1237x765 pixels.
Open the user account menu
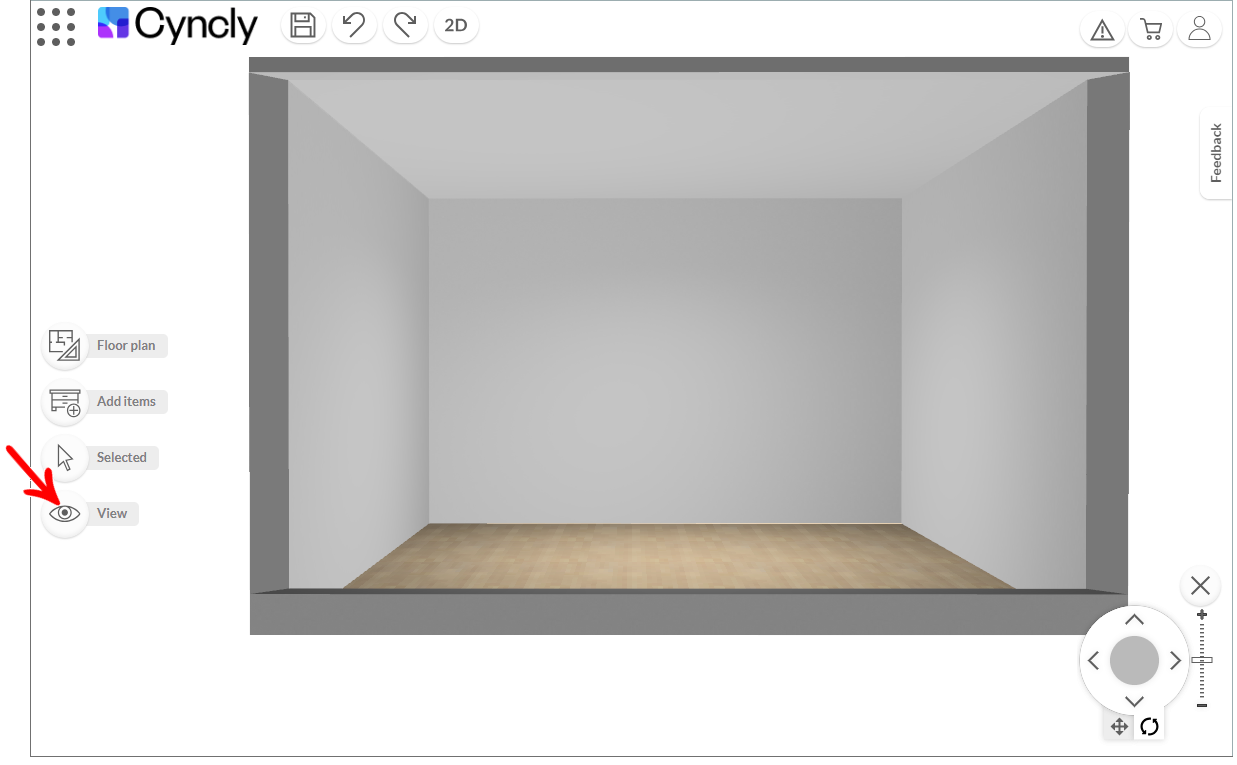point(1200,30)
